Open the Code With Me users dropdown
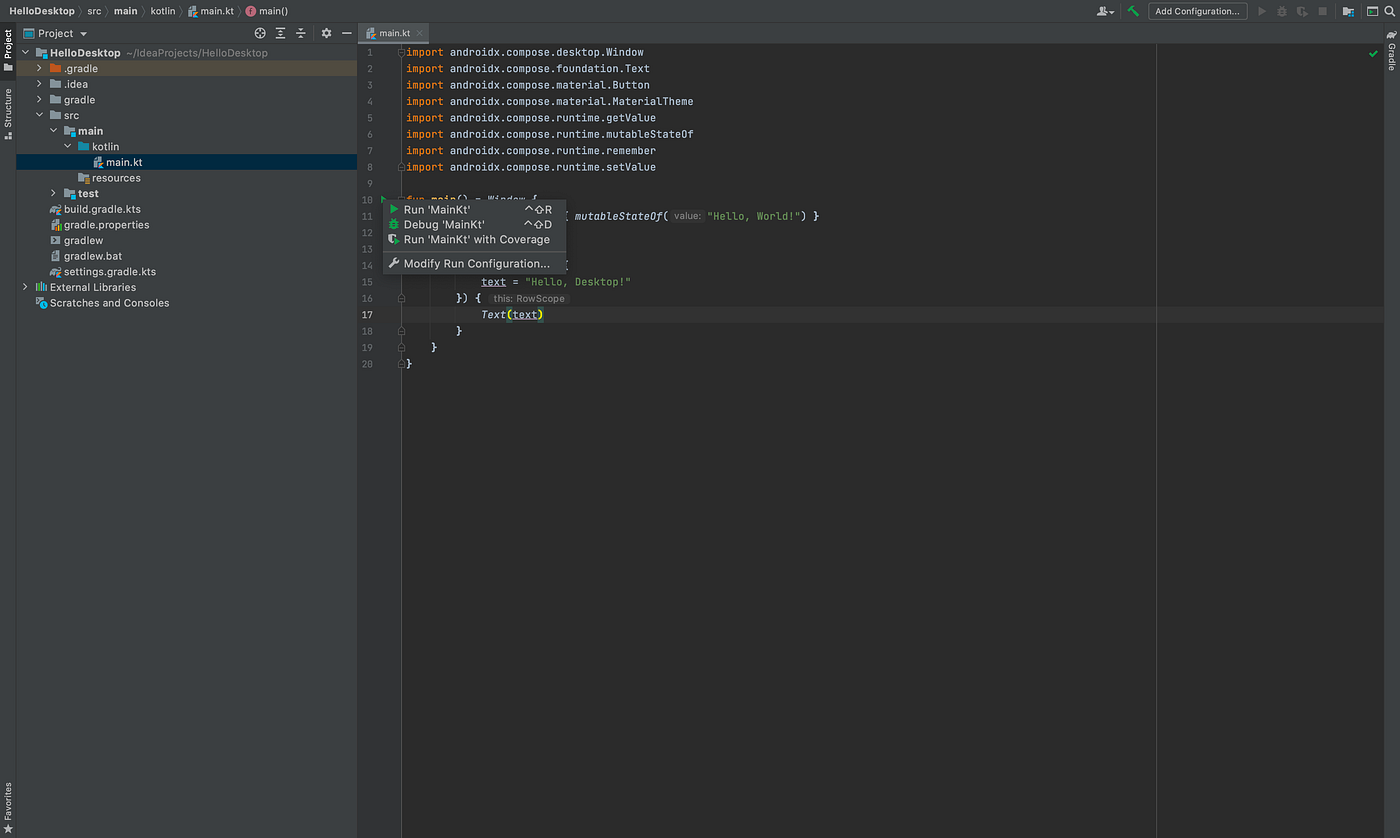This screenshot has width=1400, height=838. tap(1105, 11)
